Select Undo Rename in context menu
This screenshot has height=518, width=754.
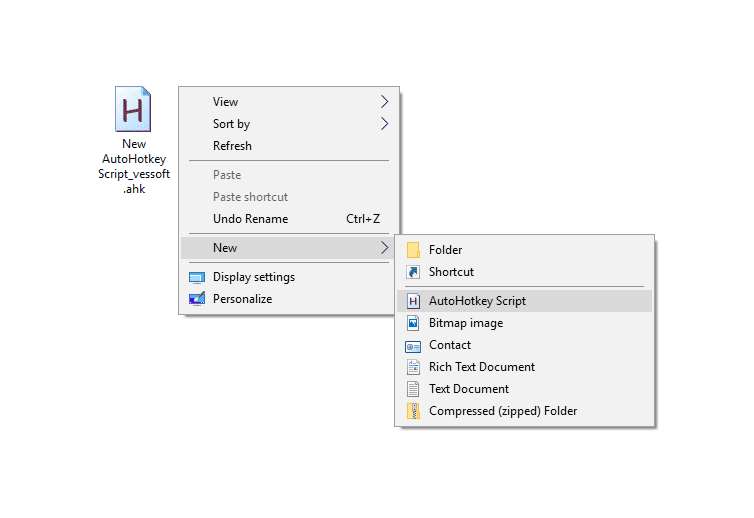pos(250,219)
